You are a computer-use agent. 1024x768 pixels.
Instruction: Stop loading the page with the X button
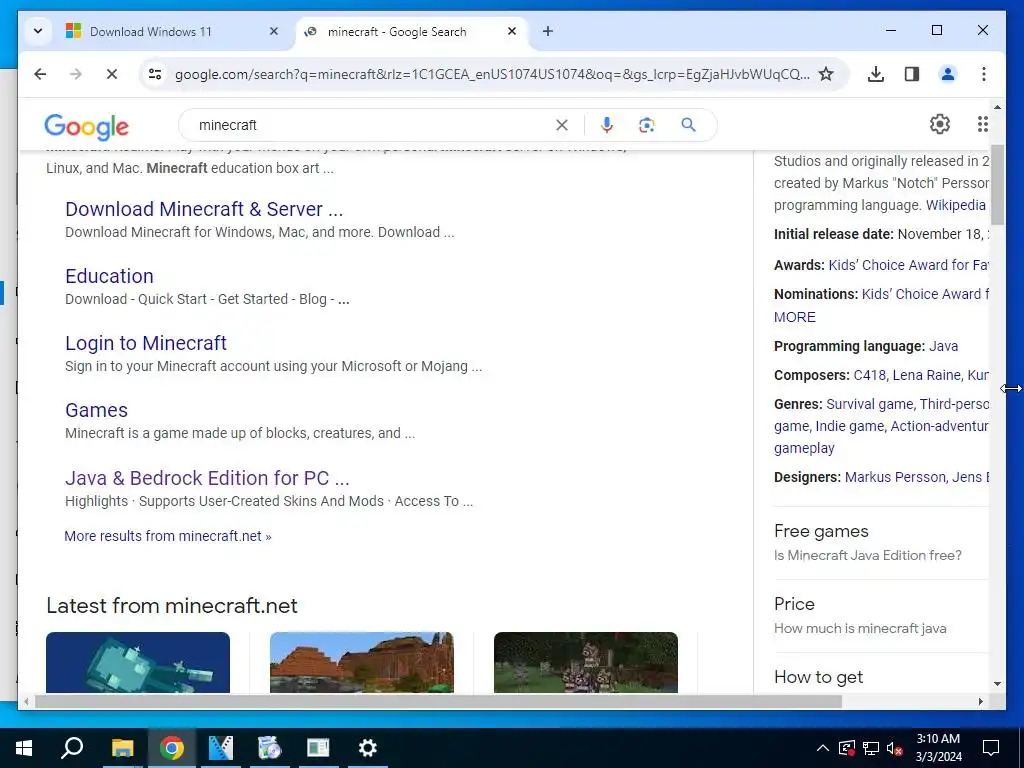click(x=112, y=74)
